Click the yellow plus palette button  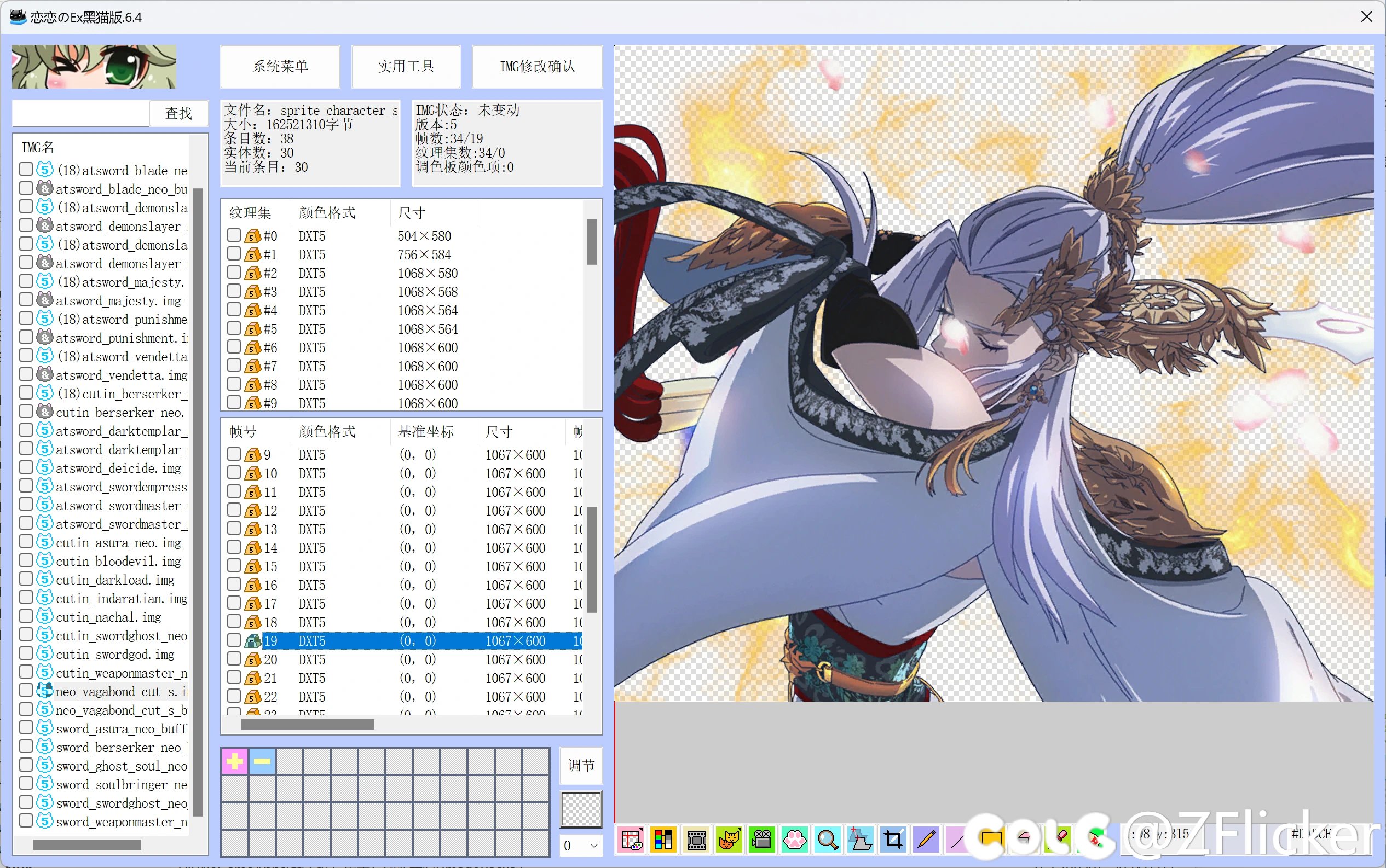pos(235,761)
